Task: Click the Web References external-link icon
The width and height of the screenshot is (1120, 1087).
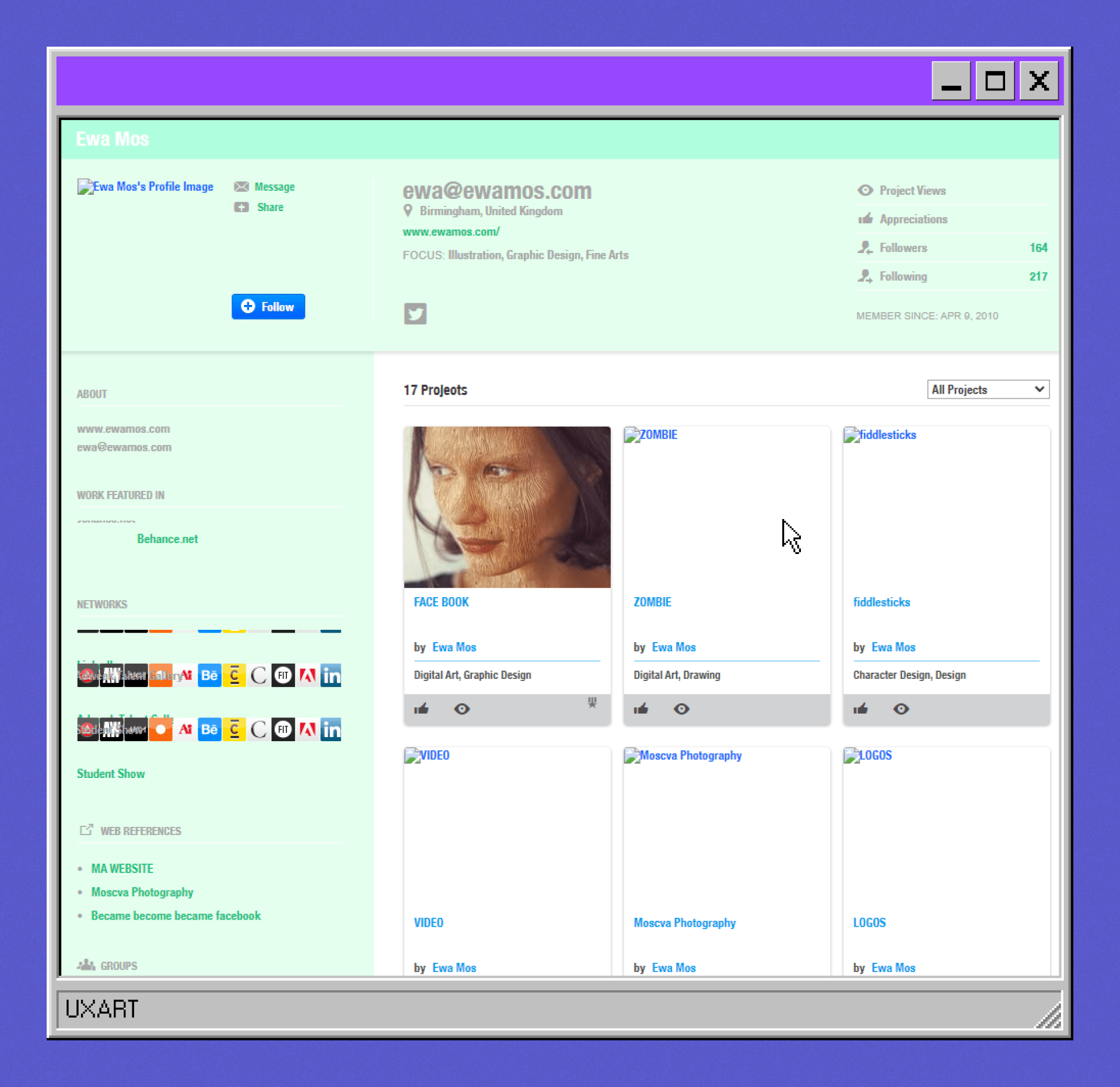Action: [x=87, y=830]
